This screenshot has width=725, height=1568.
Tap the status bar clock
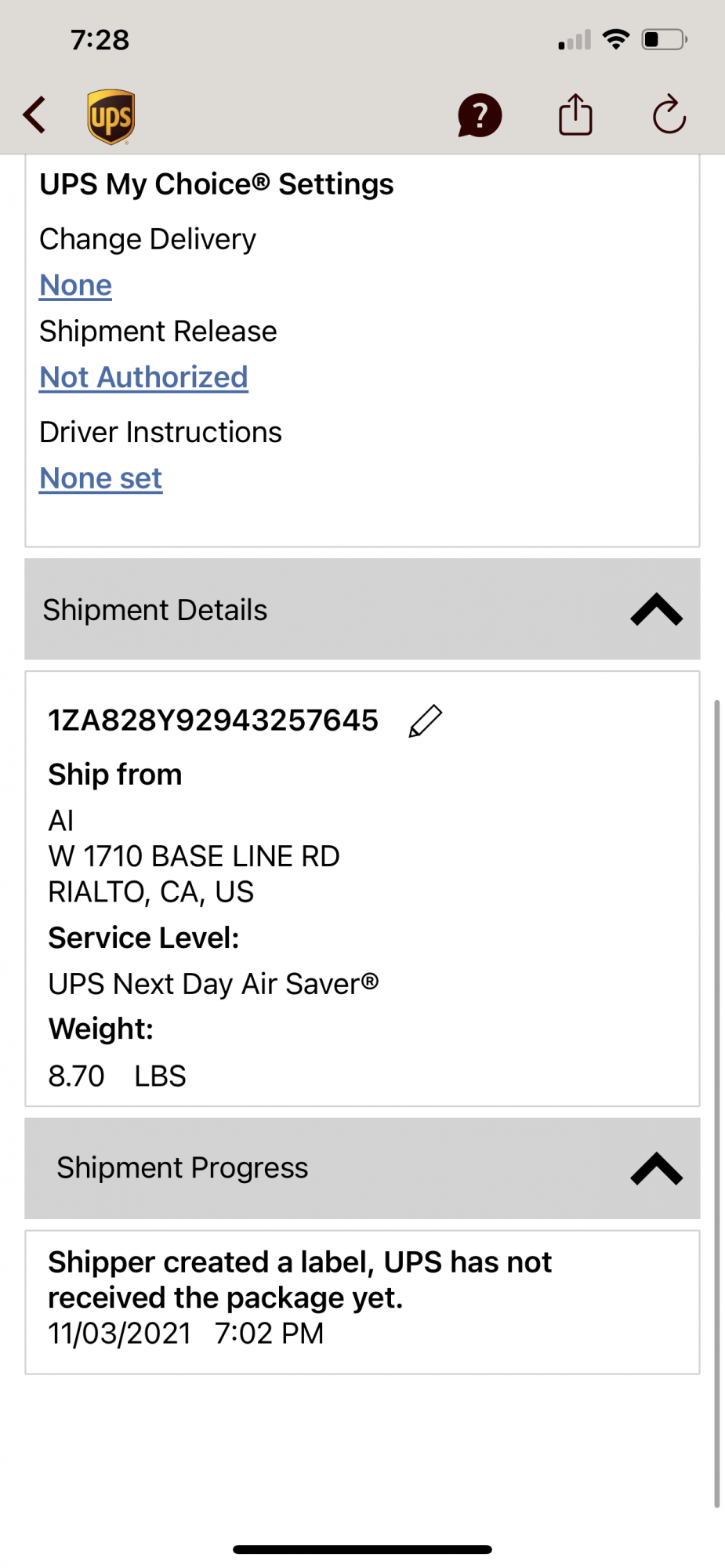point(100,40)
